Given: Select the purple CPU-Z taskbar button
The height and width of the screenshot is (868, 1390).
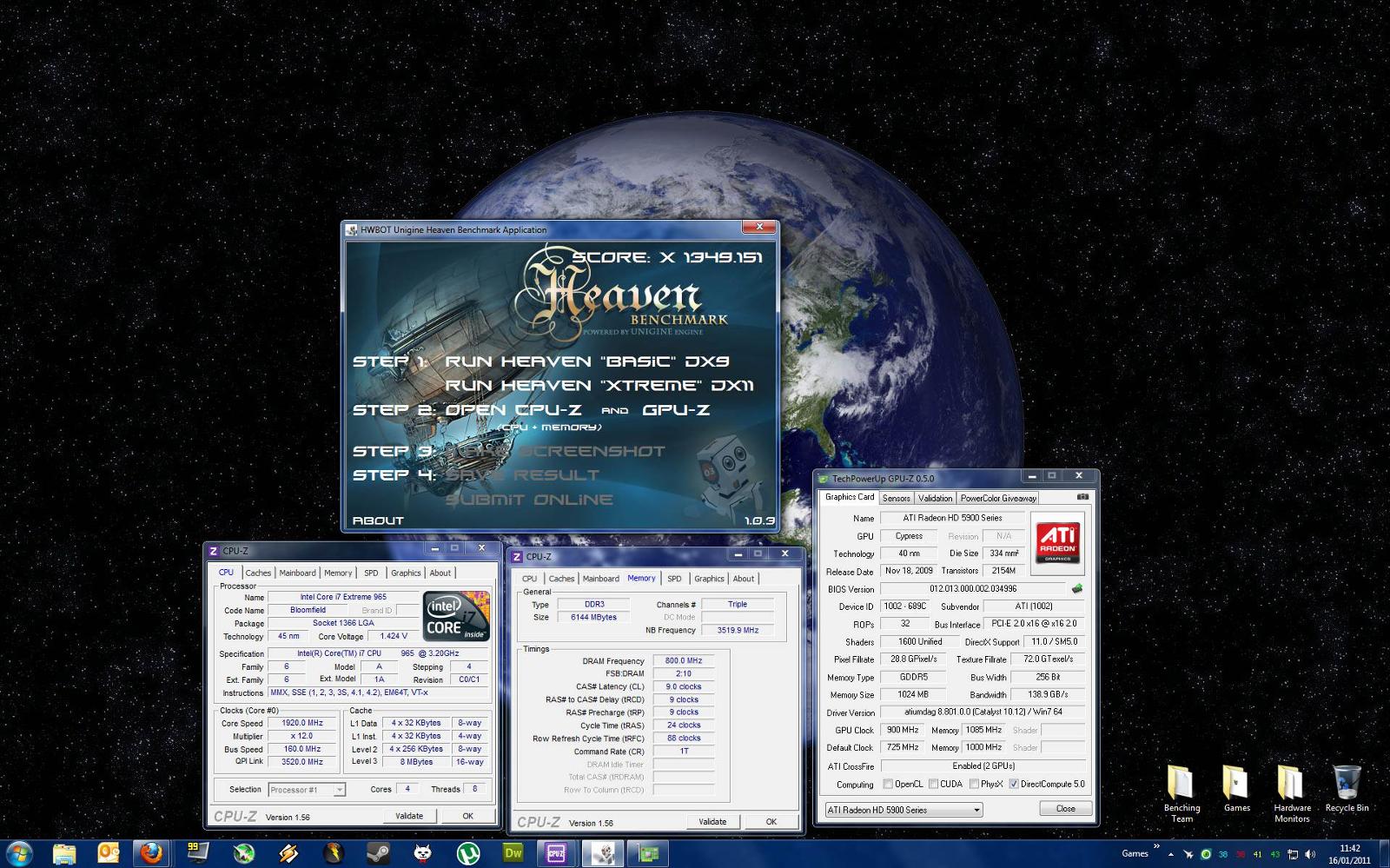Looking at the screenshot, I should 557,853.
